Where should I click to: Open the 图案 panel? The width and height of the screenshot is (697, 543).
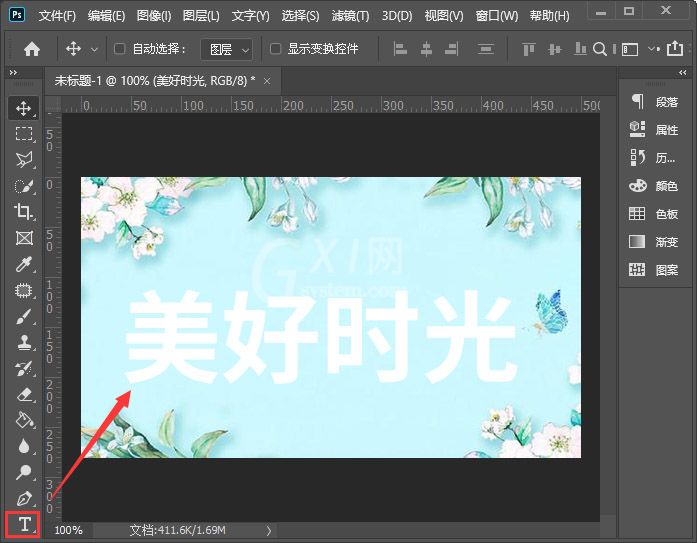click(x=653, y=270)
